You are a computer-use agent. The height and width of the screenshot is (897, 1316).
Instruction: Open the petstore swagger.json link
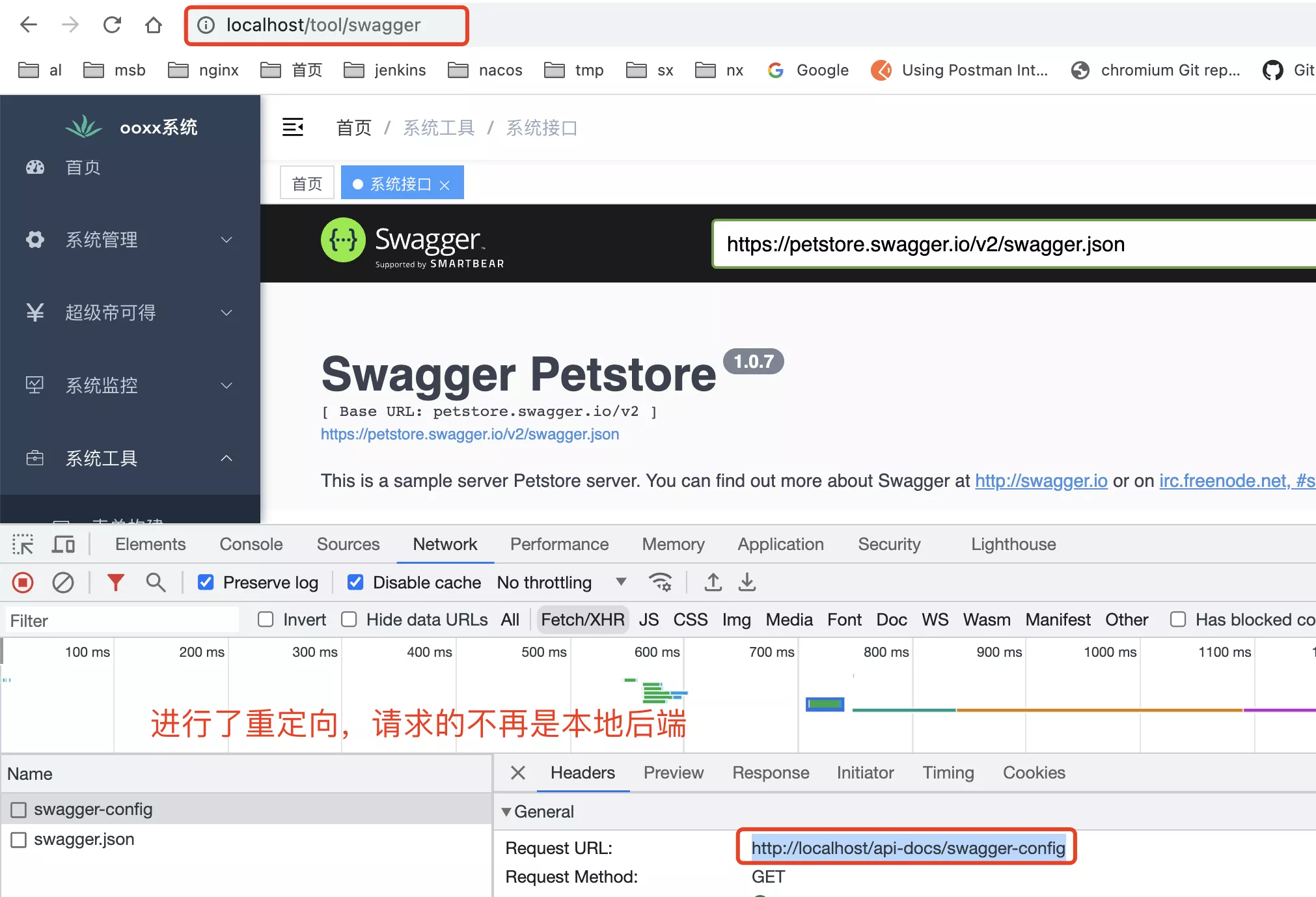pyautogui.click(x=470, y=434)
